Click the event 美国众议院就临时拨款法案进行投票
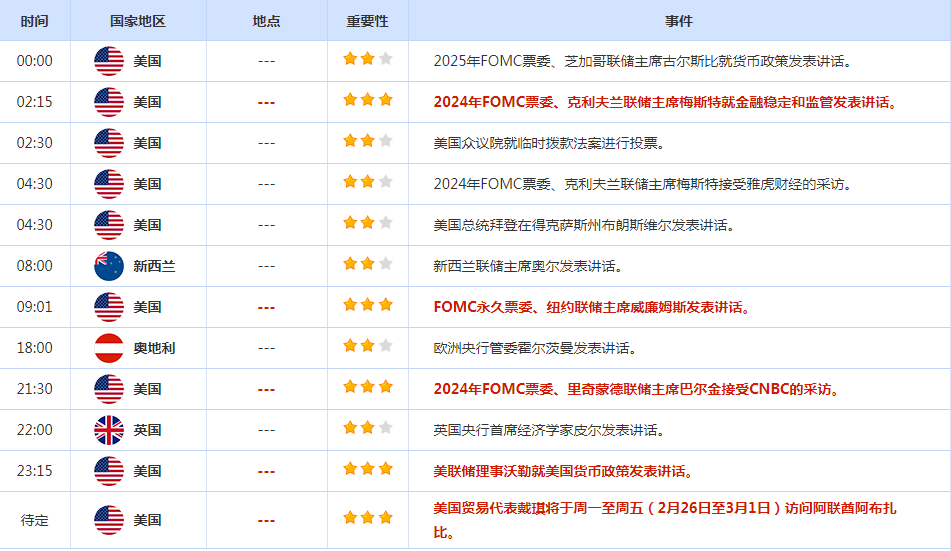 550,143
